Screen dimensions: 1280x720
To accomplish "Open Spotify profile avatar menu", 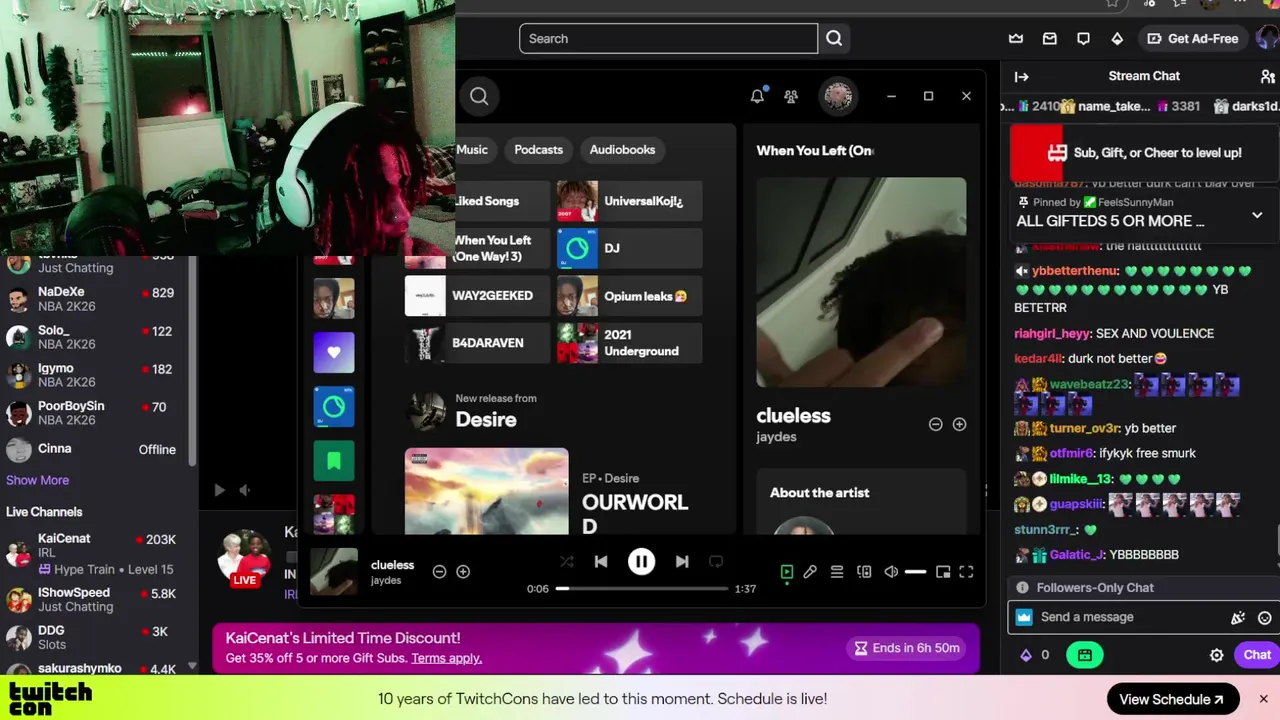I will tap(838, 96).
